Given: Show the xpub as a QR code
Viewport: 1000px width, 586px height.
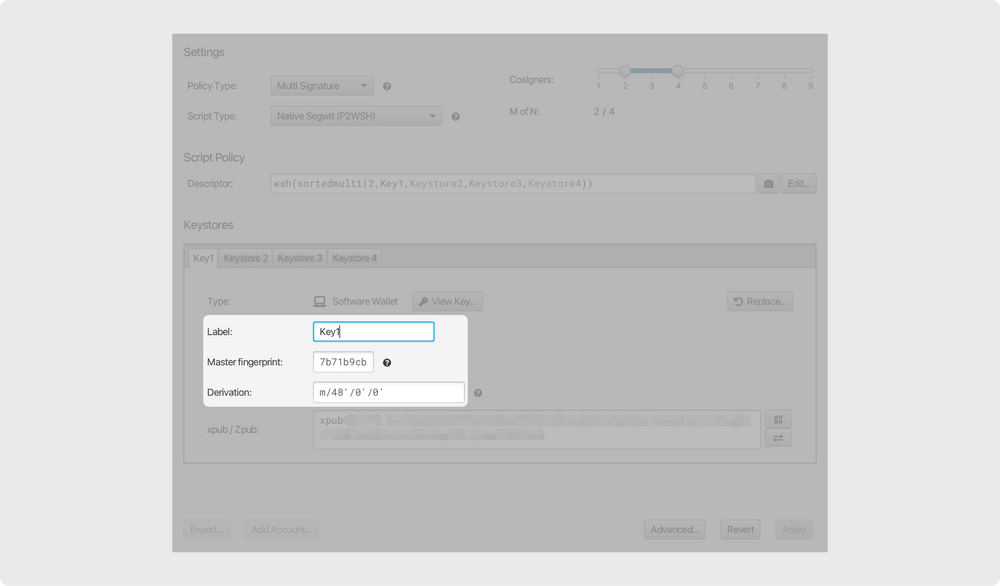Looking at the screenshot, I should coord(778,419).
